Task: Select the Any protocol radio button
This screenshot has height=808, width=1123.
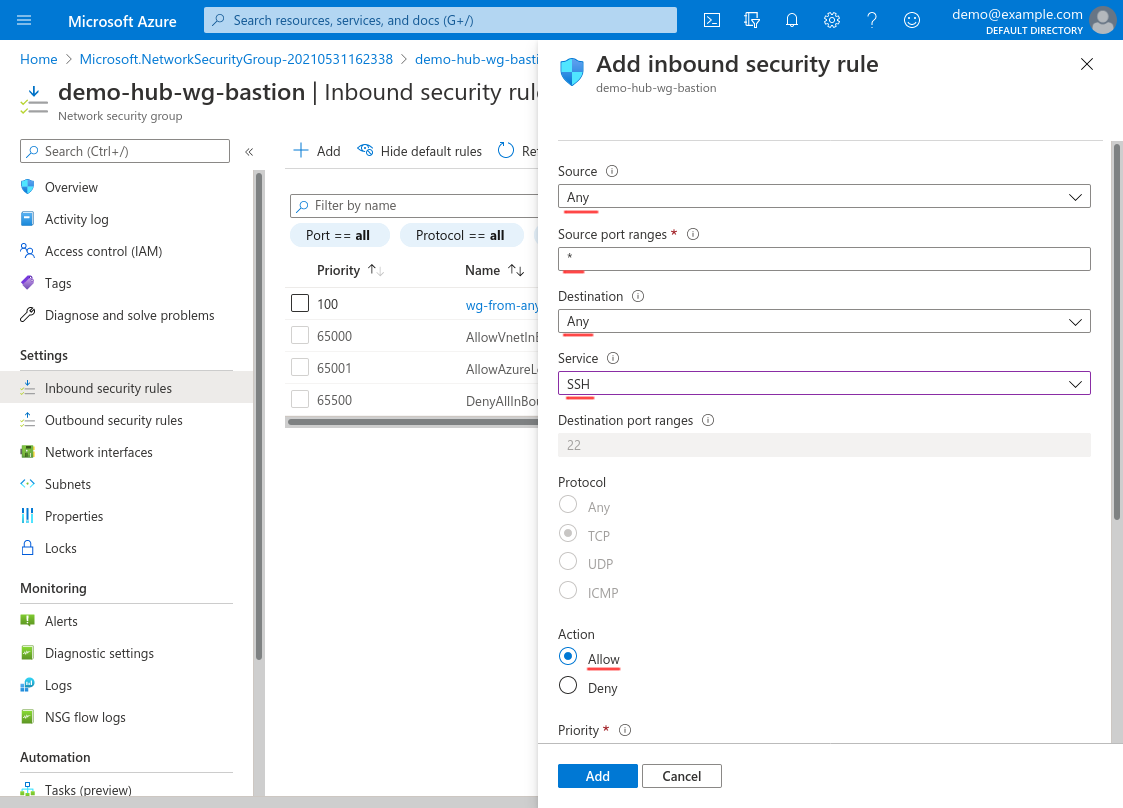Action: coord(568,504)
